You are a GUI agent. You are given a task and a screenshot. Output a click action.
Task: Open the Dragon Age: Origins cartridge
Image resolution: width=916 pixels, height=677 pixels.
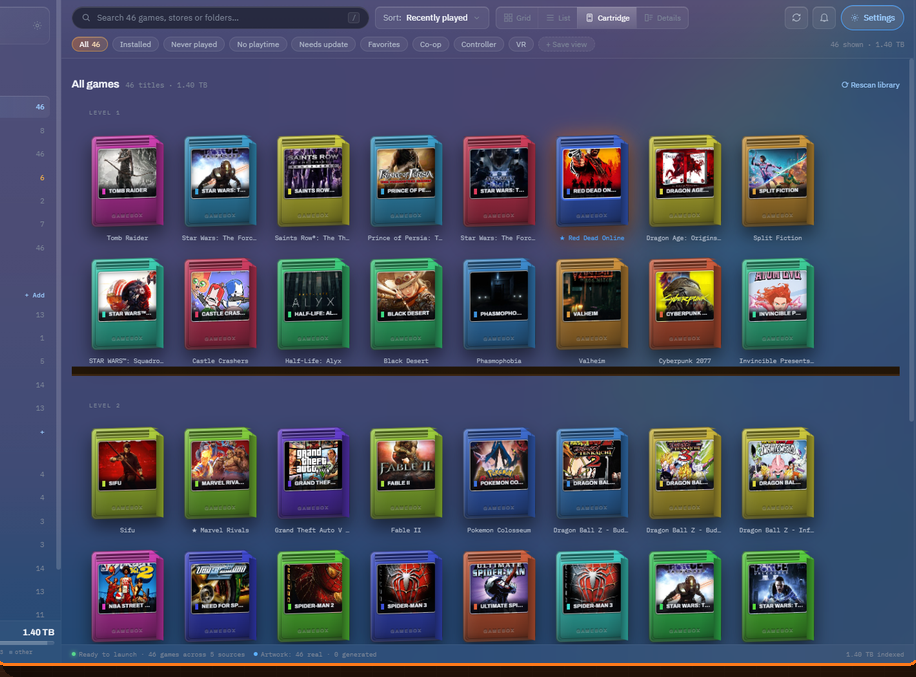(x=685, y=181)
